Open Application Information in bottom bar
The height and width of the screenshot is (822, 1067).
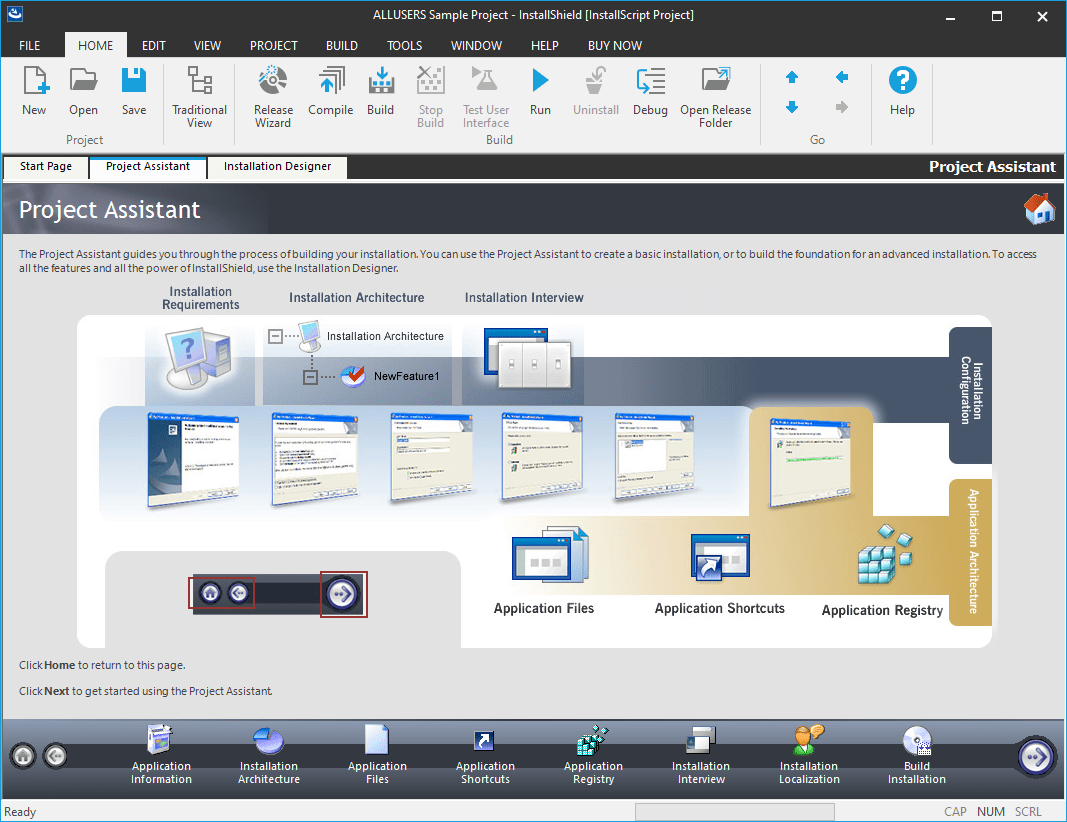[161, 755]
